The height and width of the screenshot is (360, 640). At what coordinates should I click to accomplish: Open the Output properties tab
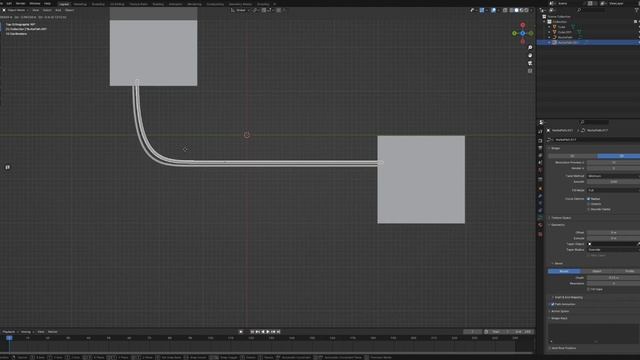[540, 148]
